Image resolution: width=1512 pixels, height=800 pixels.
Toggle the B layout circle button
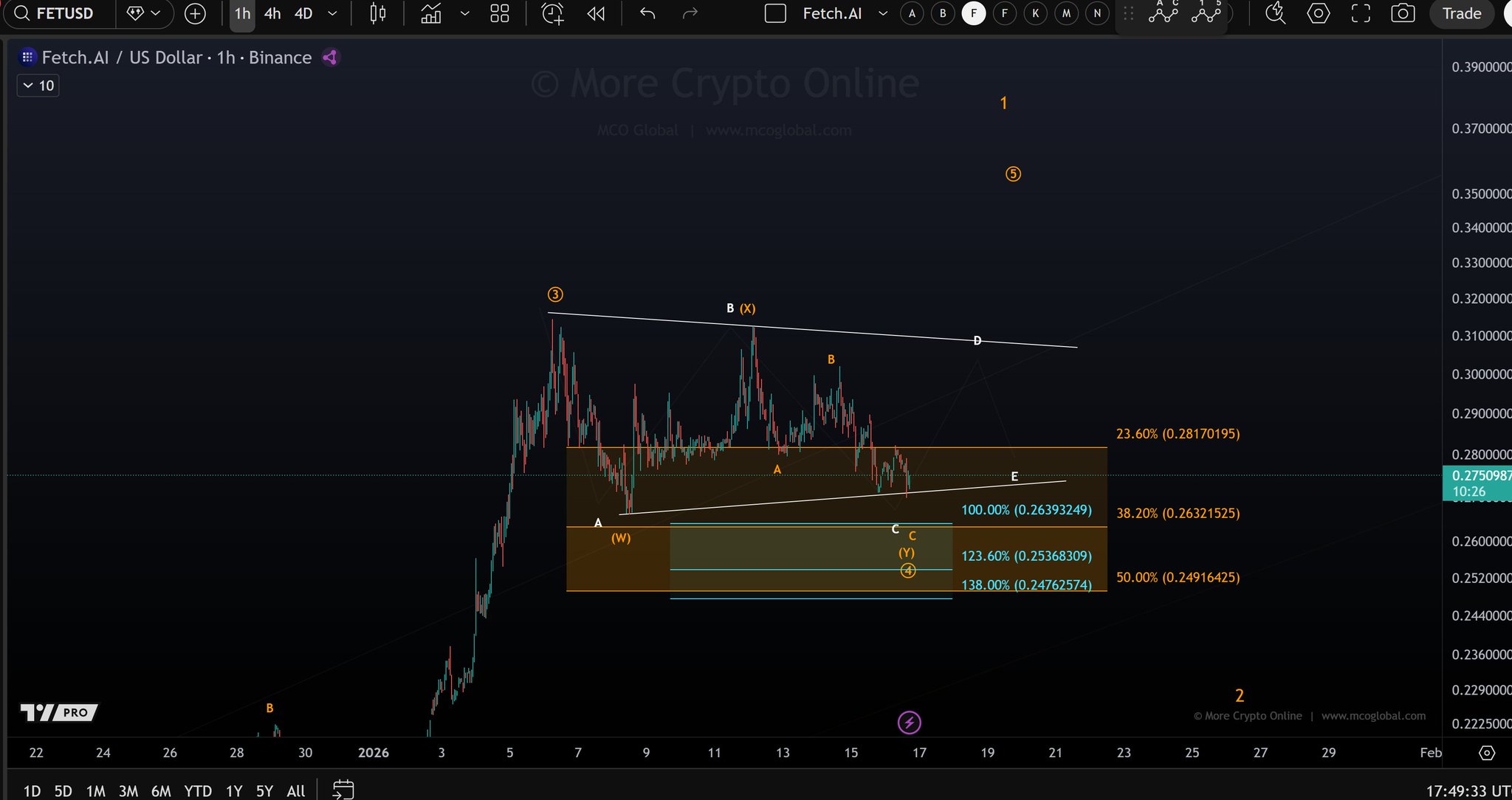coord(943,13)
